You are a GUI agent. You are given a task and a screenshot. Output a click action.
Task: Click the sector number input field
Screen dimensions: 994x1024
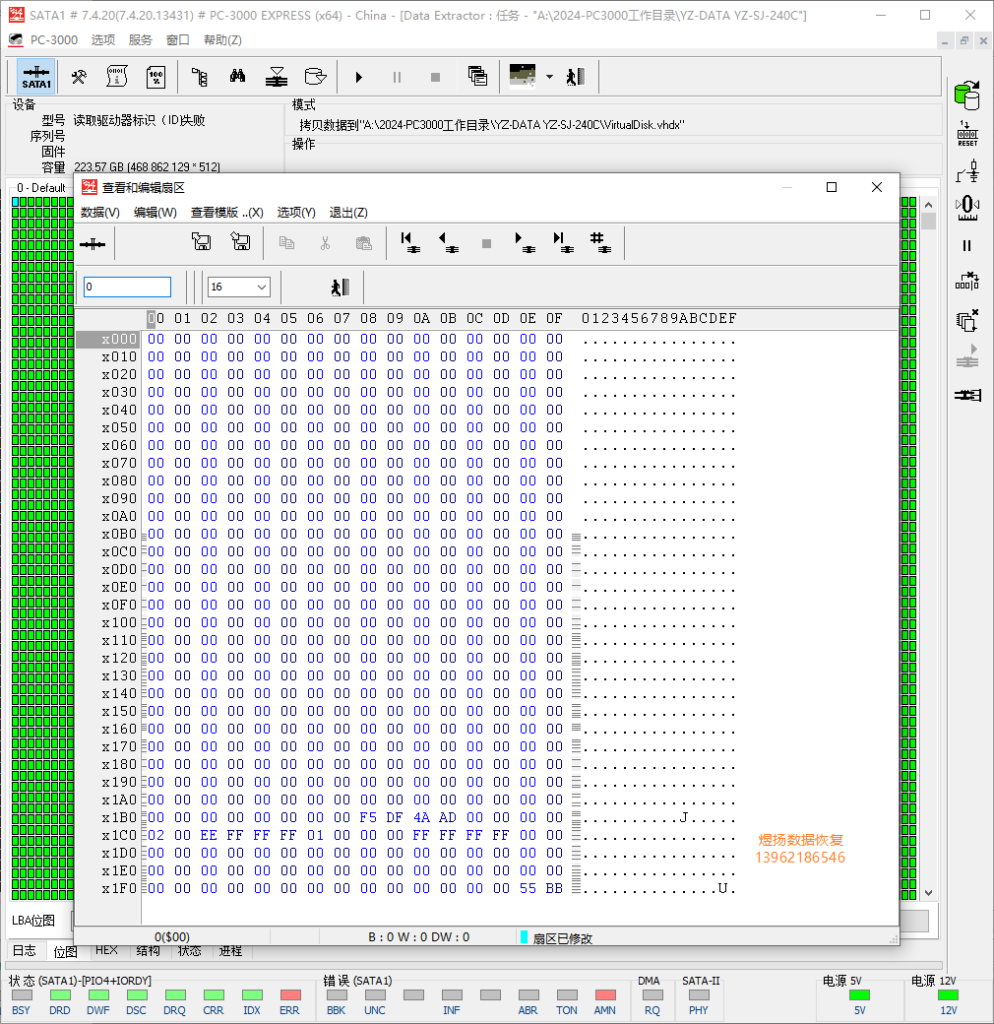[x=127, y=287]
